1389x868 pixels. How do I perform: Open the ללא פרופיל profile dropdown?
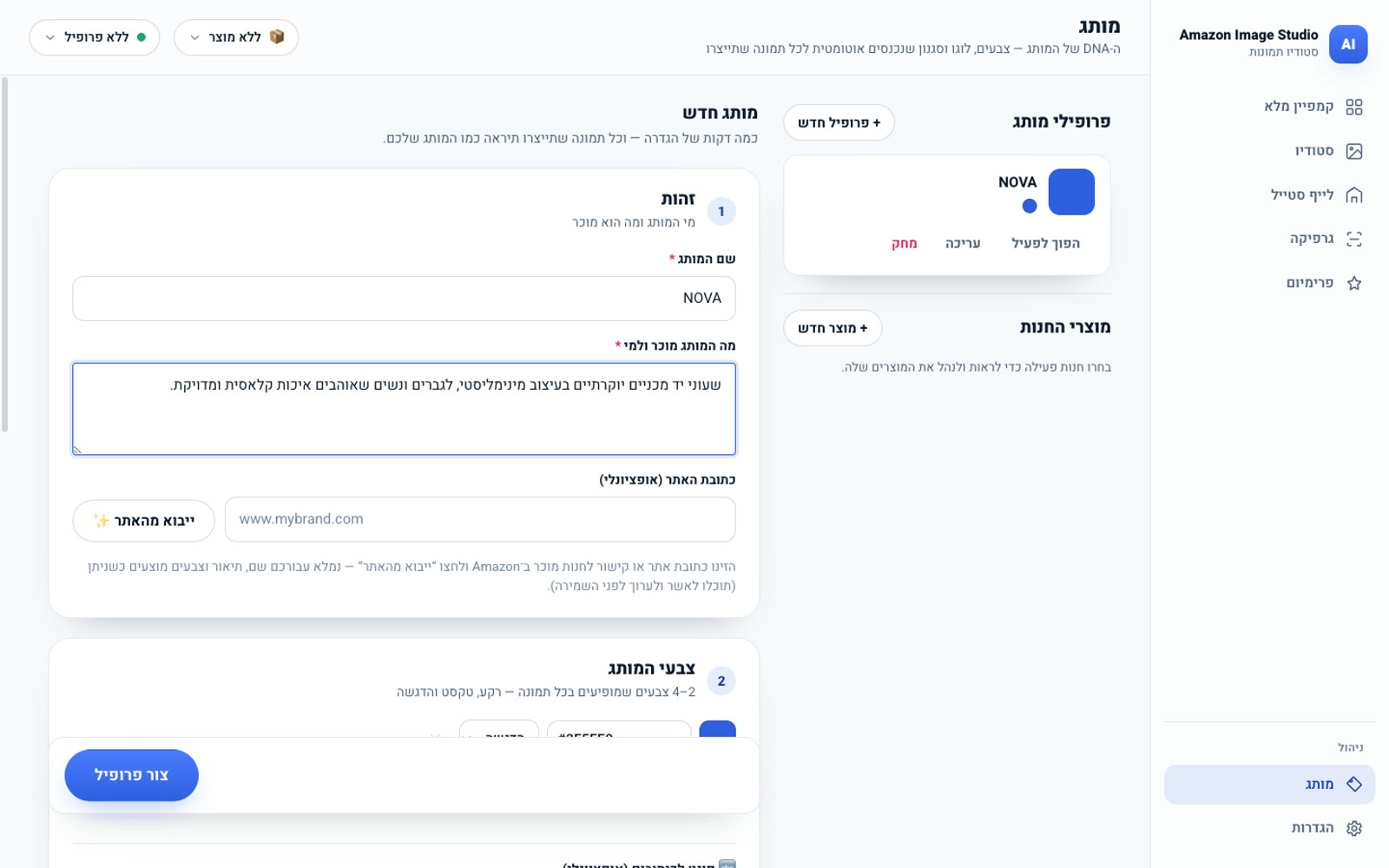click(x=95, y=37)
